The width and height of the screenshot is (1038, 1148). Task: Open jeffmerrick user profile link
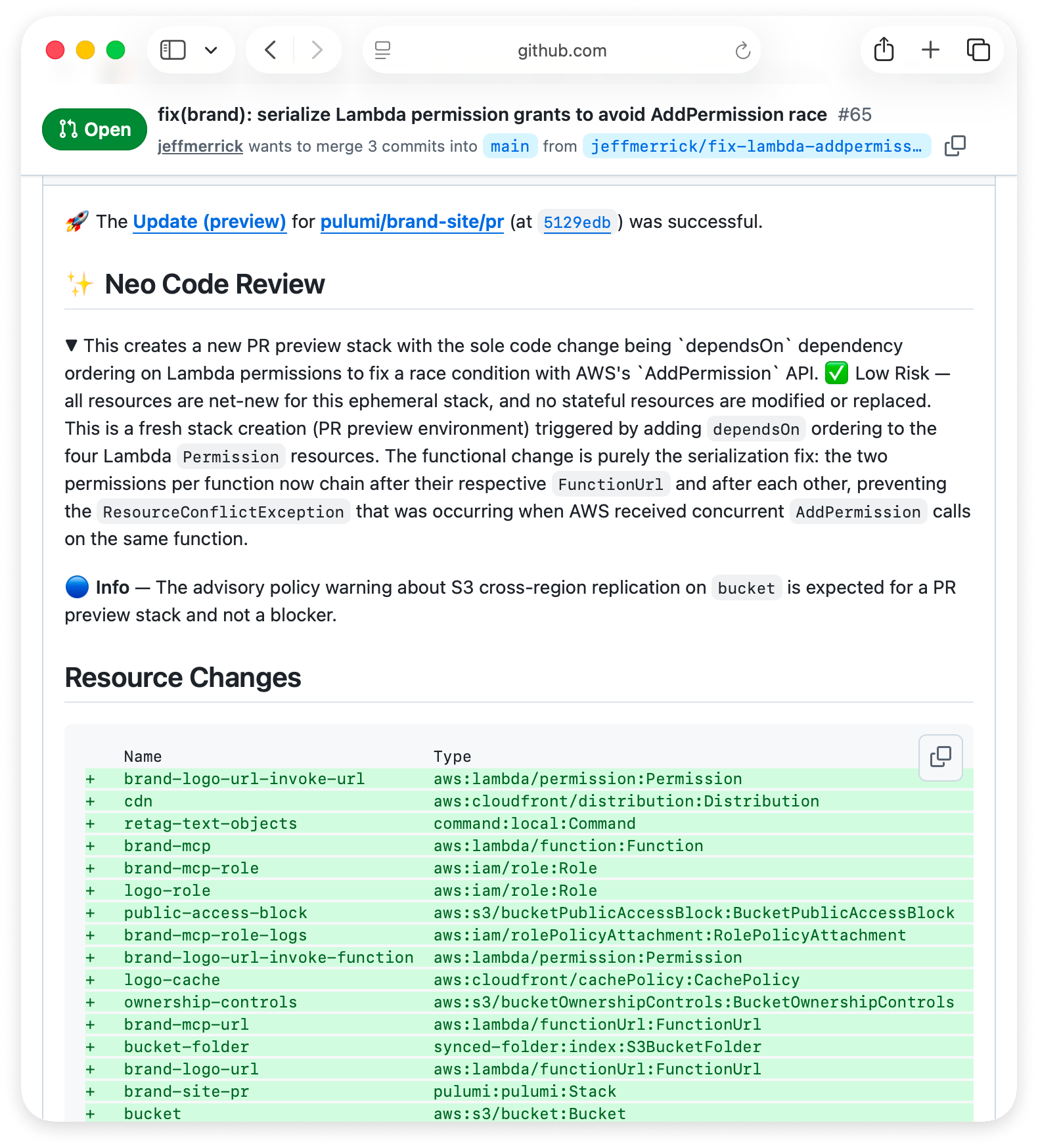(200, 146)
